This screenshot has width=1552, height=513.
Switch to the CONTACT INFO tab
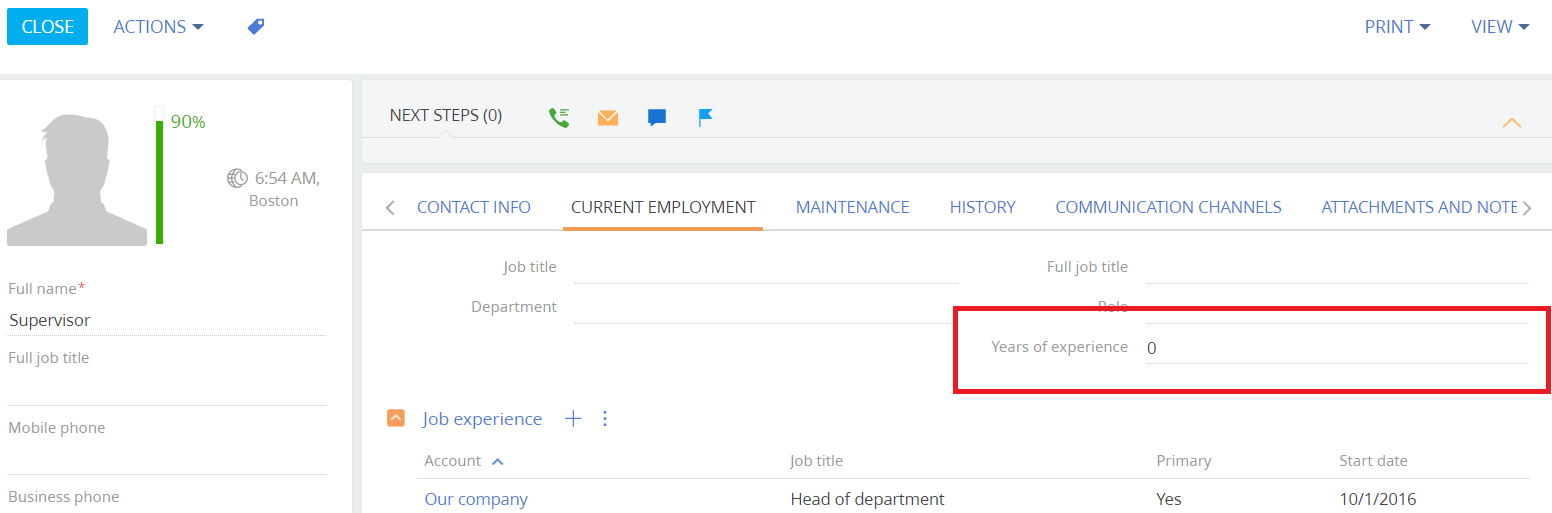click(473, 207)
